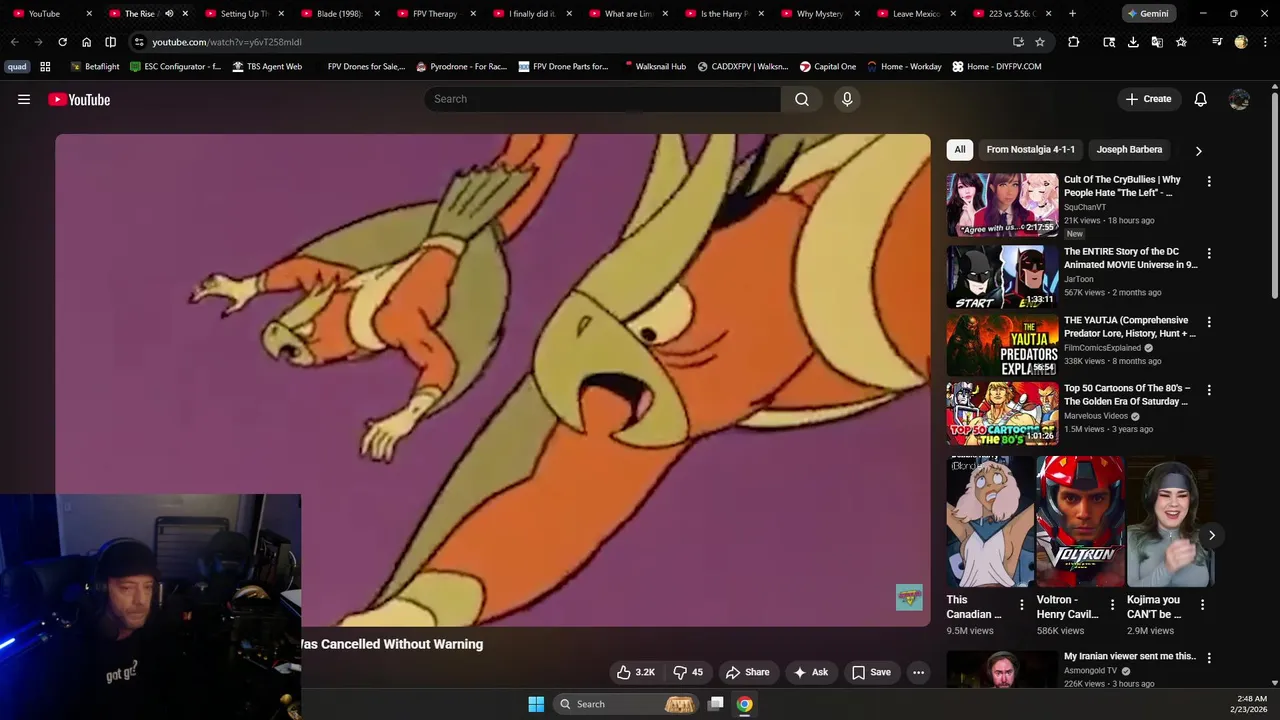
Task: Open the Walksnail Hub bookmark
Action: pyautogui.click(x=654, y=66)
